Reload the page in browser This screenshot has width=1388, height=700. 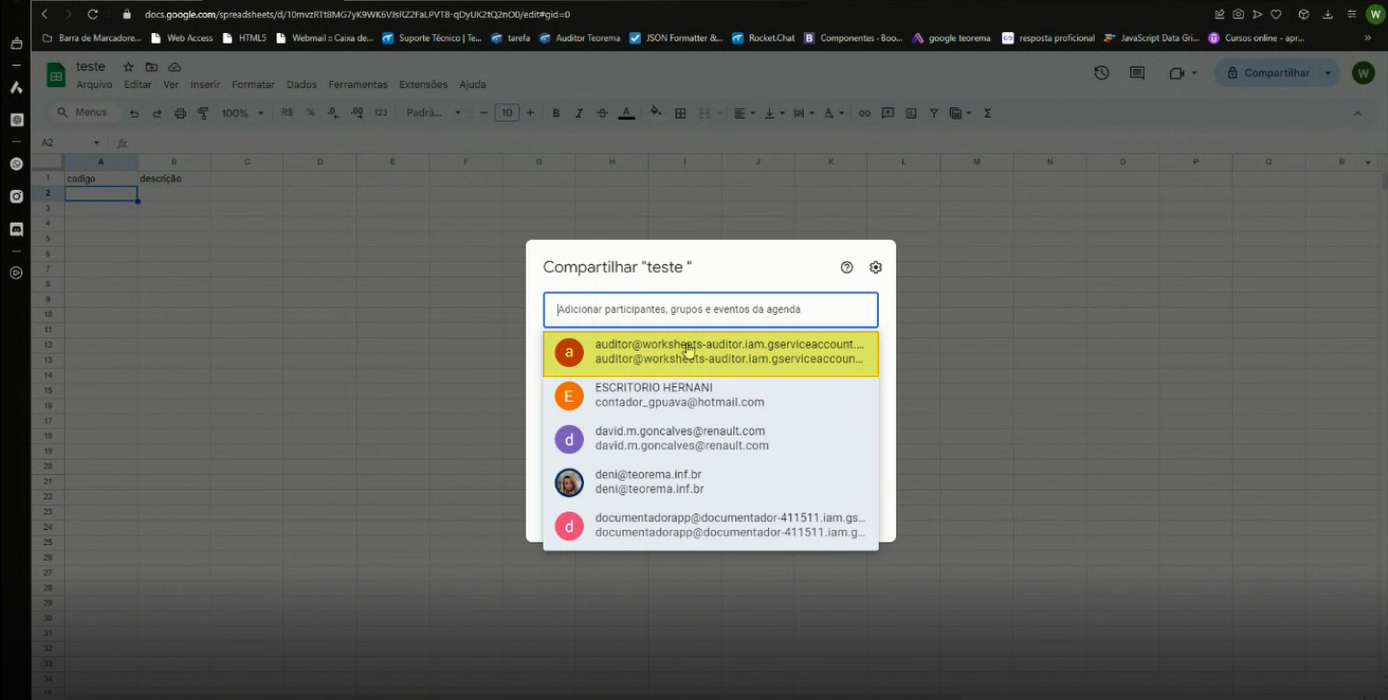93,14
